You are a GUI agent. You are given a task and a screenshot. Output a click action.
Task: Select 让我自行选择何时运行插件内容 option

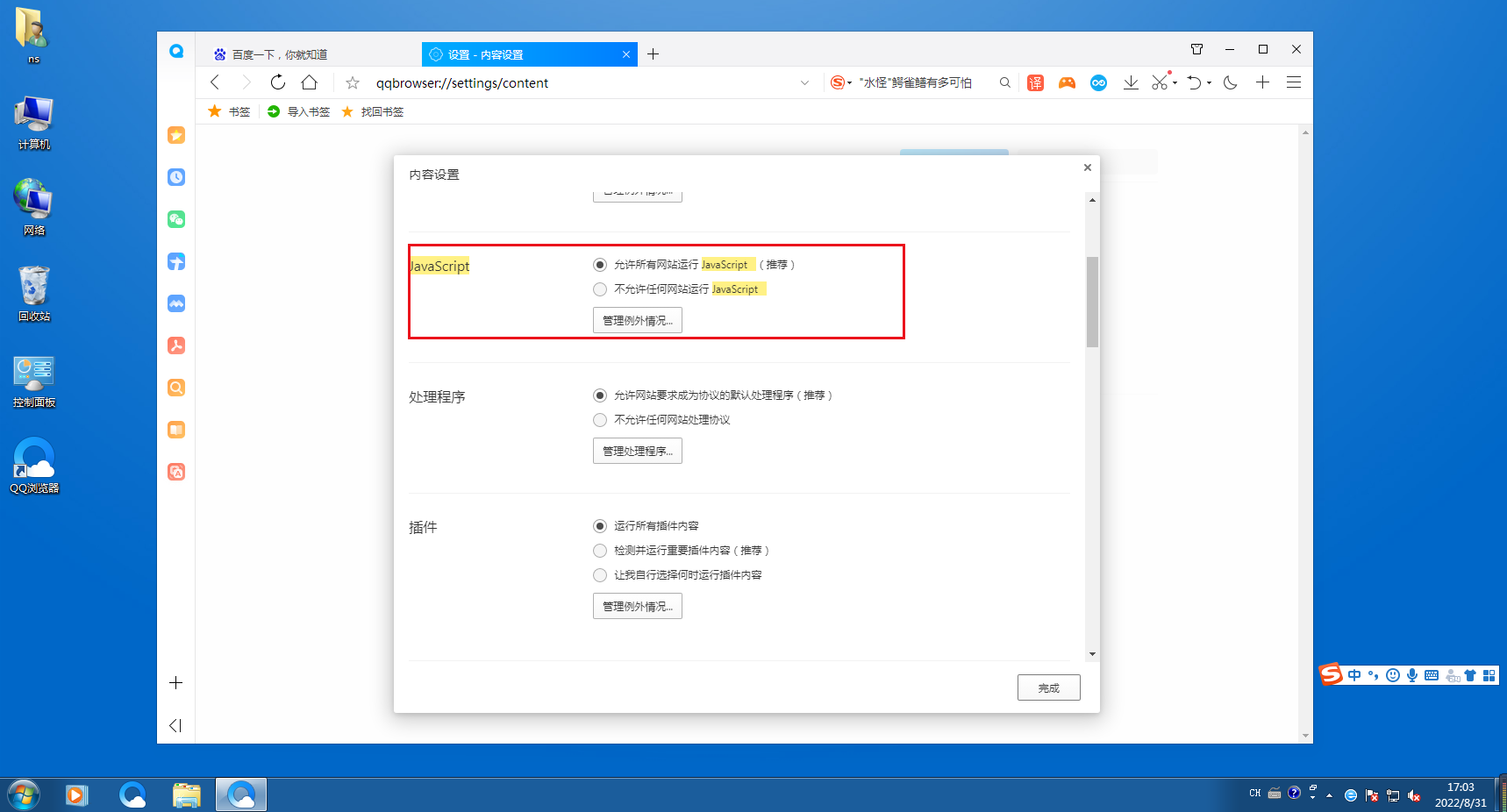point(600,575)
